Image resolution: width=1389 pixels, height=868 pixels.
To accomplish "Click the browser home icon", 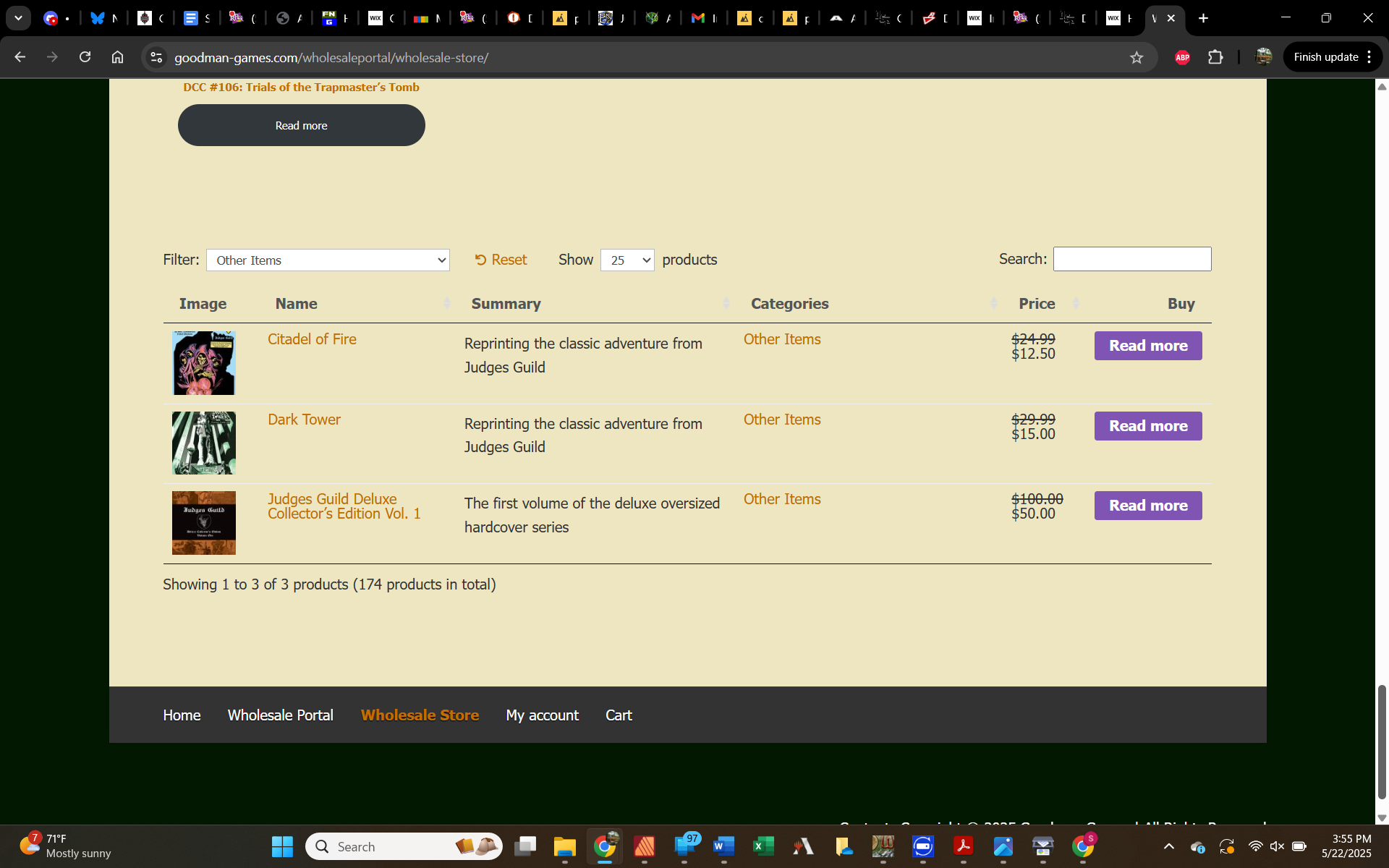I will click(117, 57).
